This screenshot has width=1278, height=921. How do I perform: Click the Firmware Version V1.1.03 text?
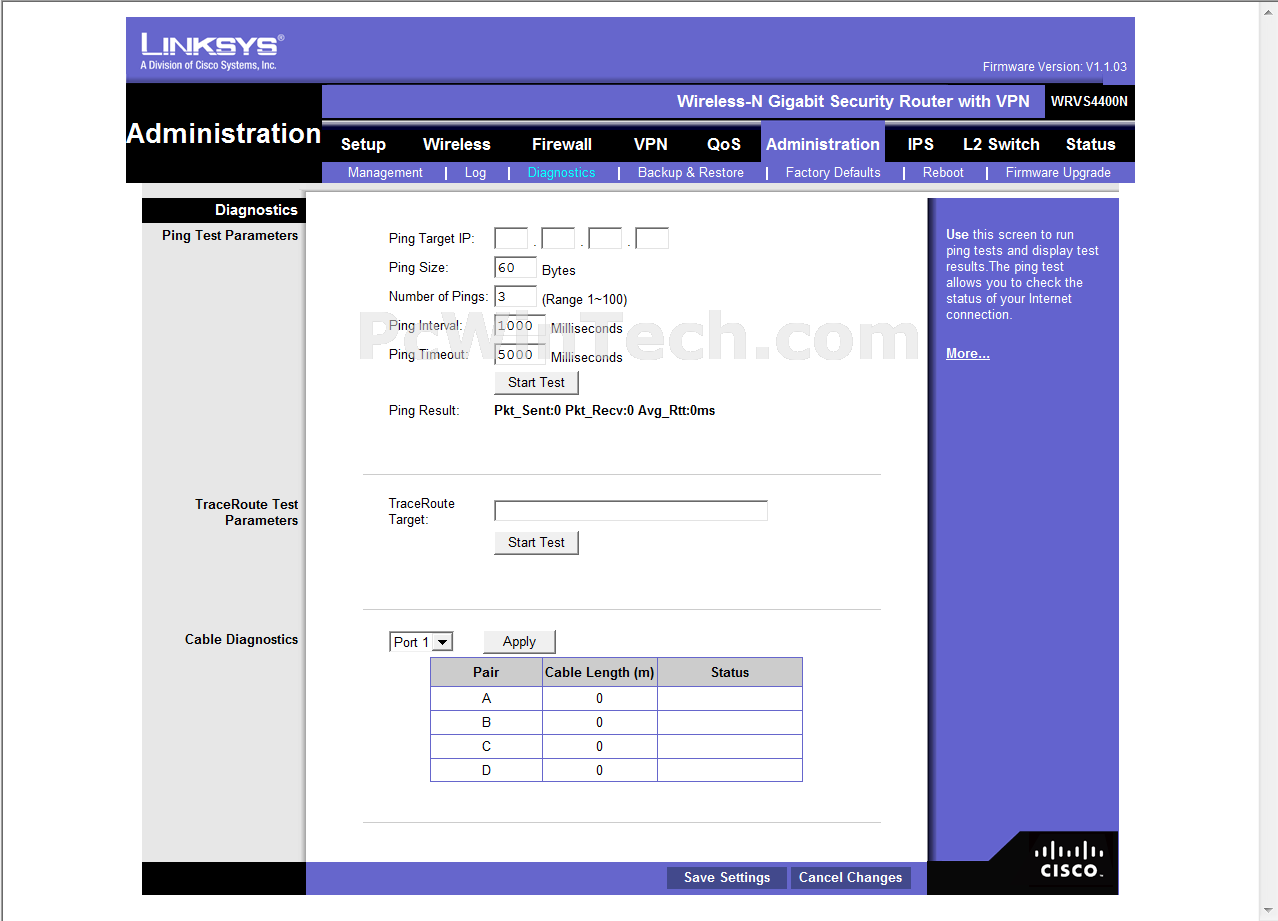tap(1054, 67)
